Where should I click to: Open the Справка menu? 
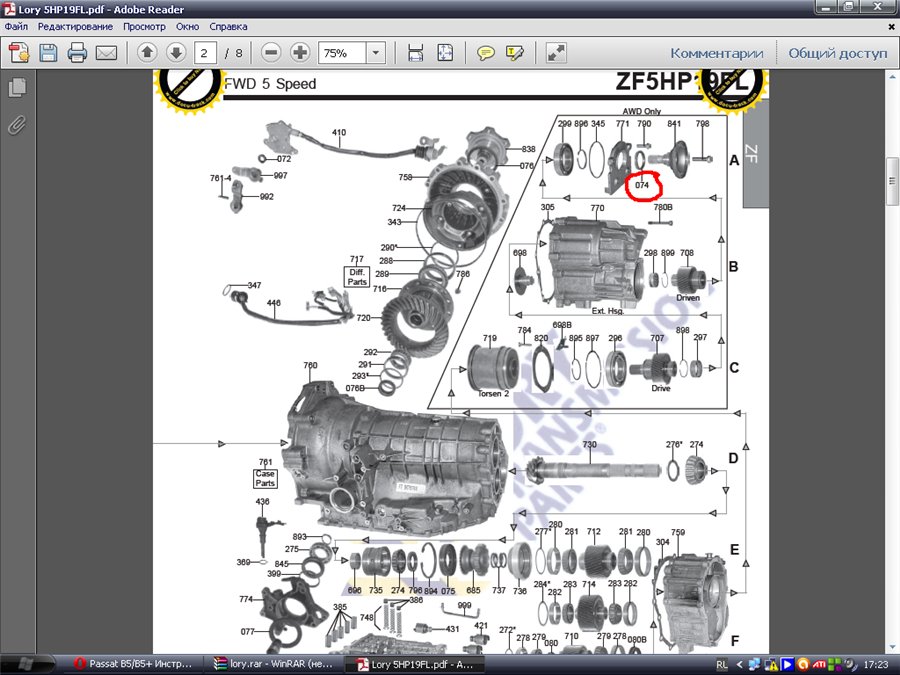228,26
